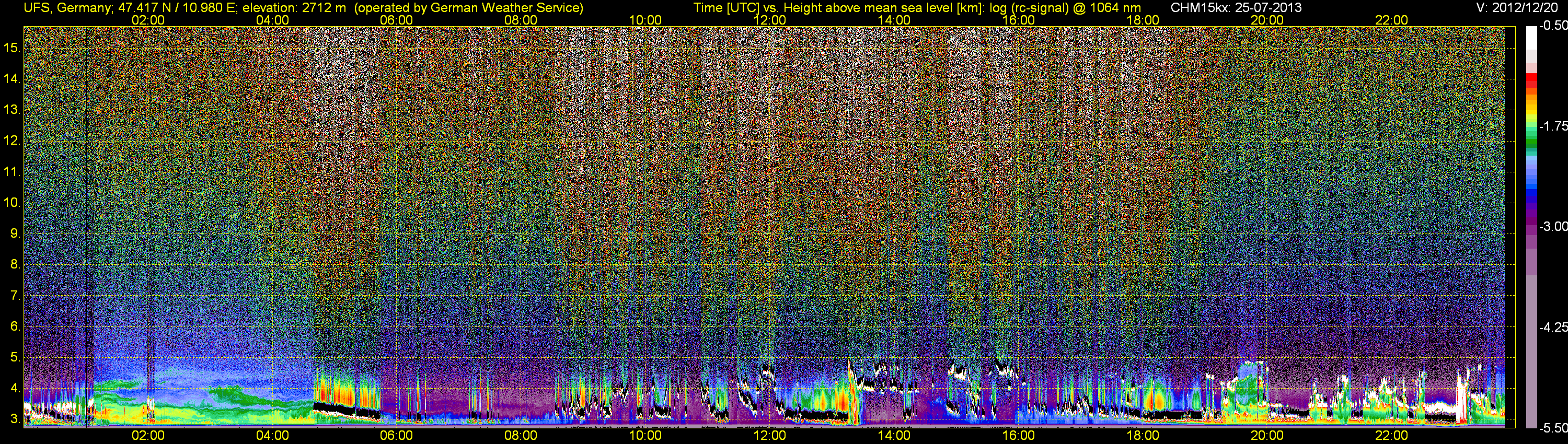
Task: Click the white top segment of the color scale
Action: [1531, 38]
